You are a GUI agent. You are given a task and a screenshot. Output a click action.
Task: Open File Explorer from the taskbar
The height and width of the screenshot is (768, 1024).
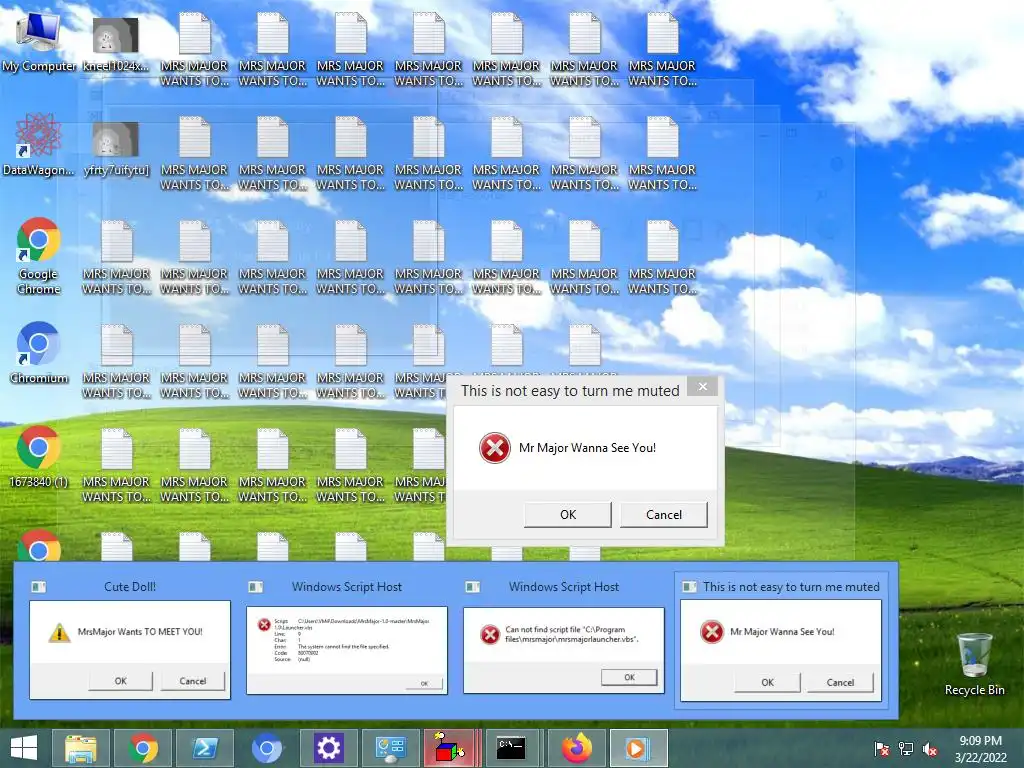coord(81,748)
